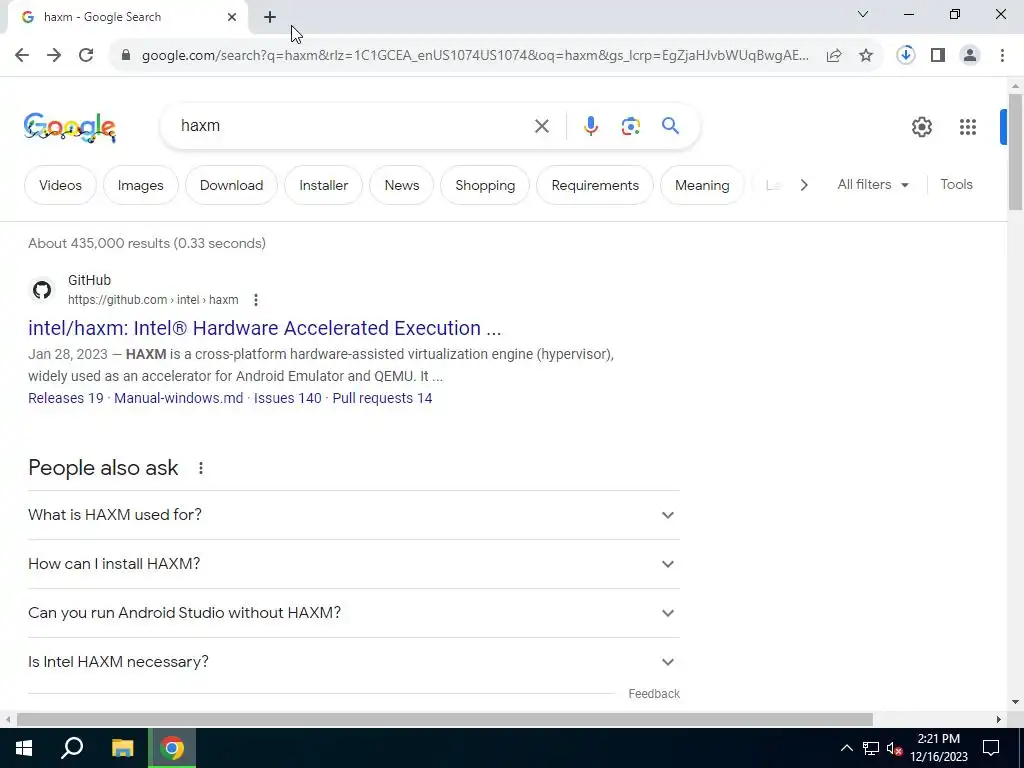
Task: Open Google quick settings gear
Action: [x=922, y=127]
